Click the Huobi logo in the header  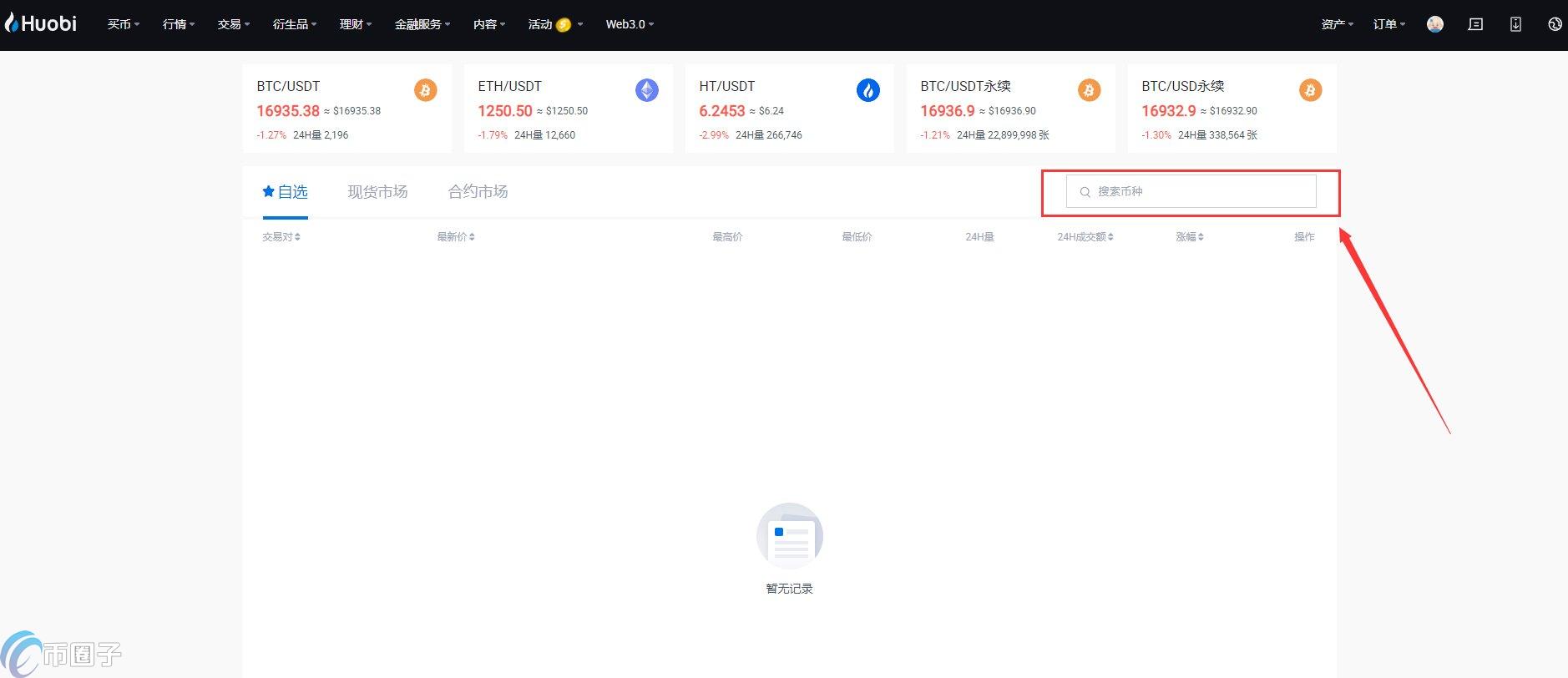point(41,23)
